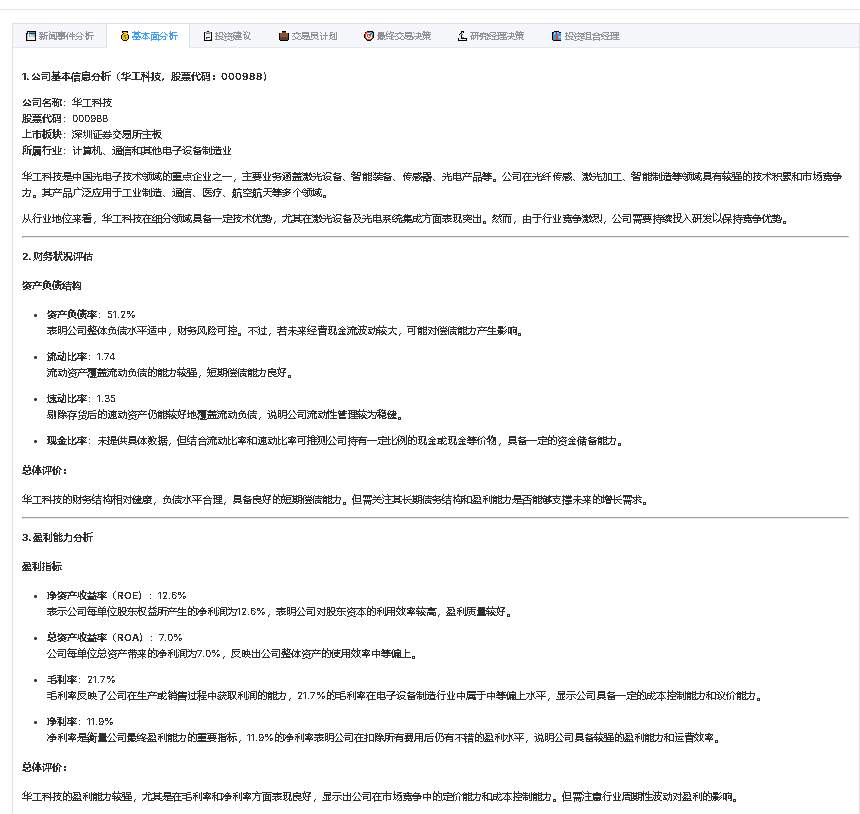Click the icon beside 投资组合经理
Viewport: 860px width, 814px height.
point(556,36)
